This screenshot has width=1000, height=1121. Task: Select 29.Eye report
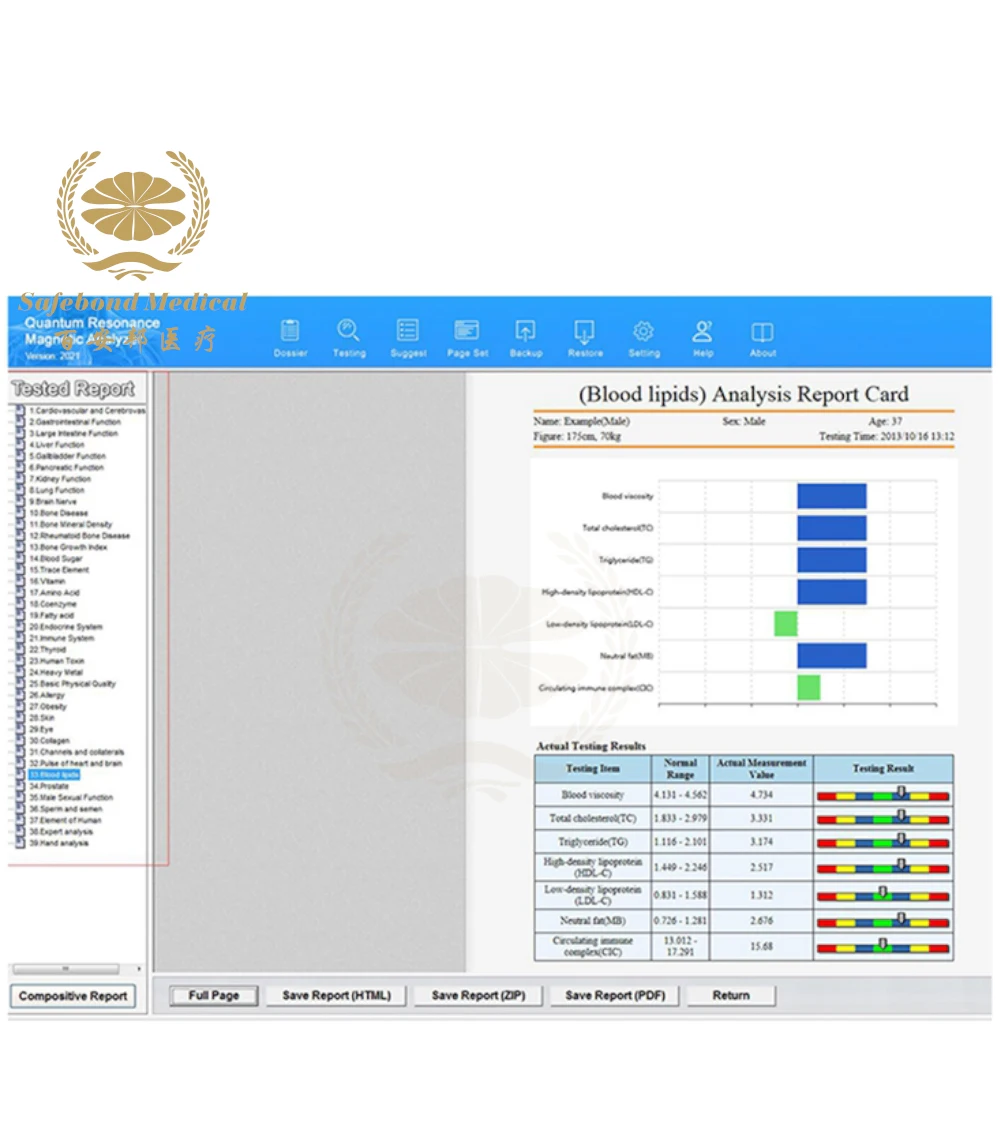pyautogui.click(x=41, y=729)
